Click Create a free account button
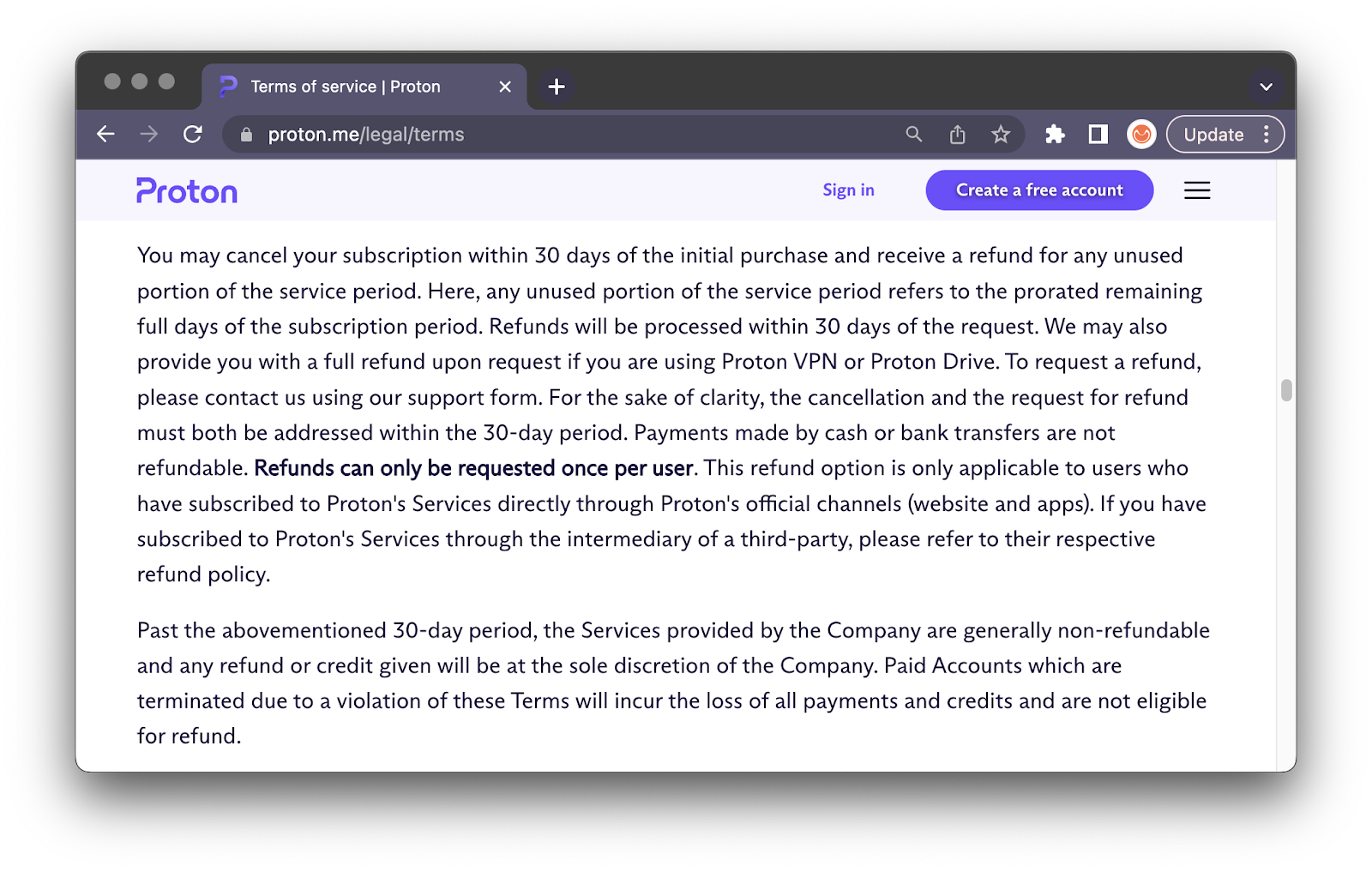1372x872 pixels. pyautogui.click(x=1039, y=189)
